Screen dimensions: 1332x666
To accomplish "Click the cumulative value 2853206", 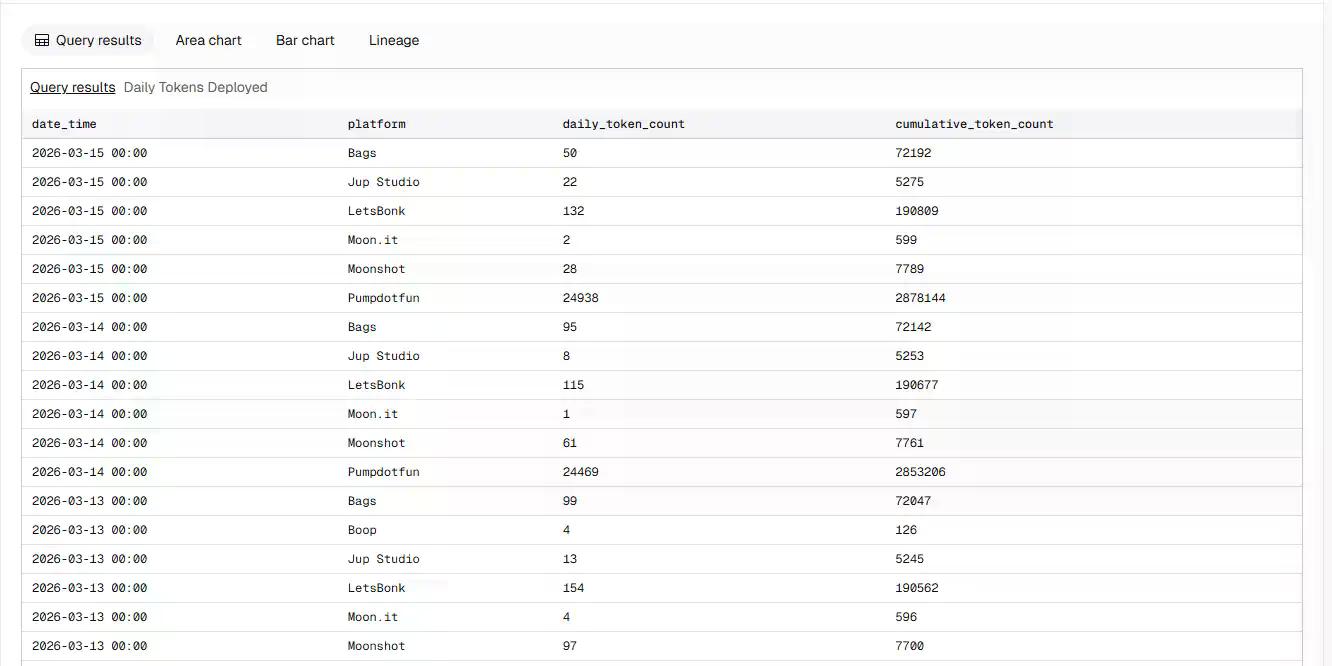I will click(920, 472).
